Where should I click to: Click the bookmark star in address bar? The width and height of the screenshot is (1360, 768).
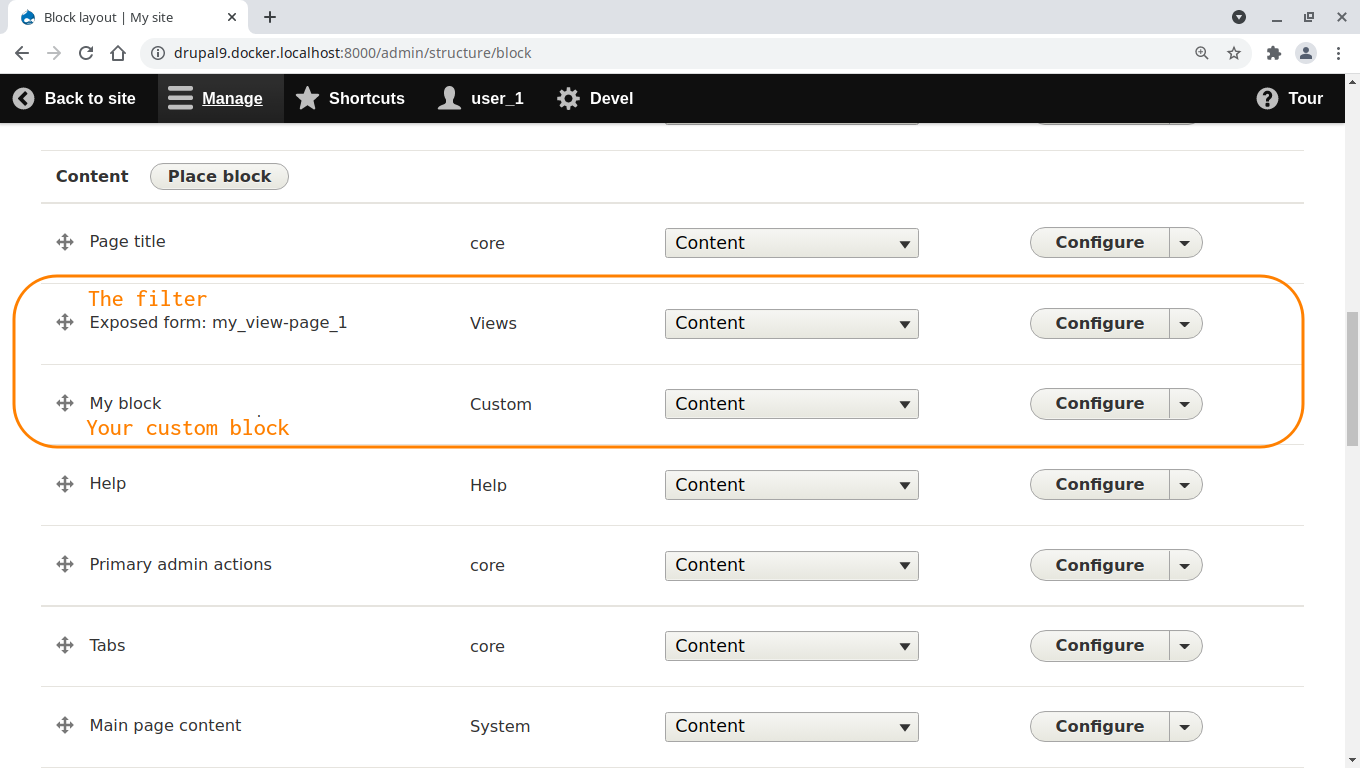pyautogui.click(x=1235, y=53)
